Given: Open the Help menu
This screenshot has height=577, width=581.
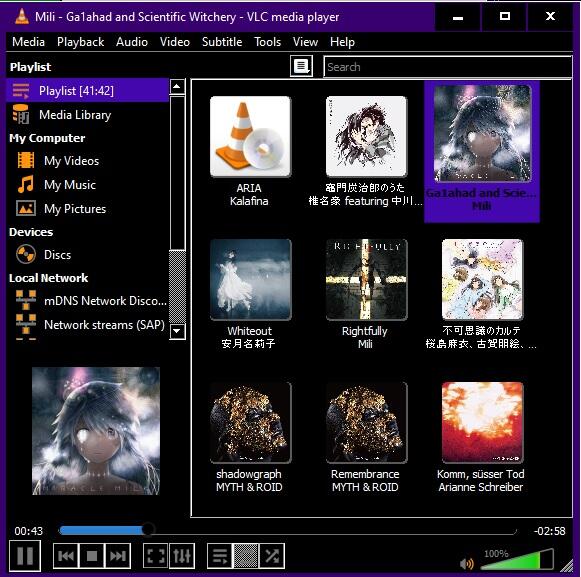Looking at the screenshot, I should coord(342,42).
